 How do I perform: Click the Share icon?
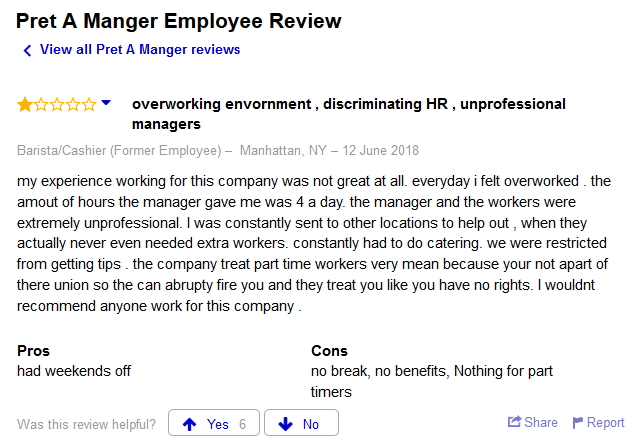click(x=515, y=422)
